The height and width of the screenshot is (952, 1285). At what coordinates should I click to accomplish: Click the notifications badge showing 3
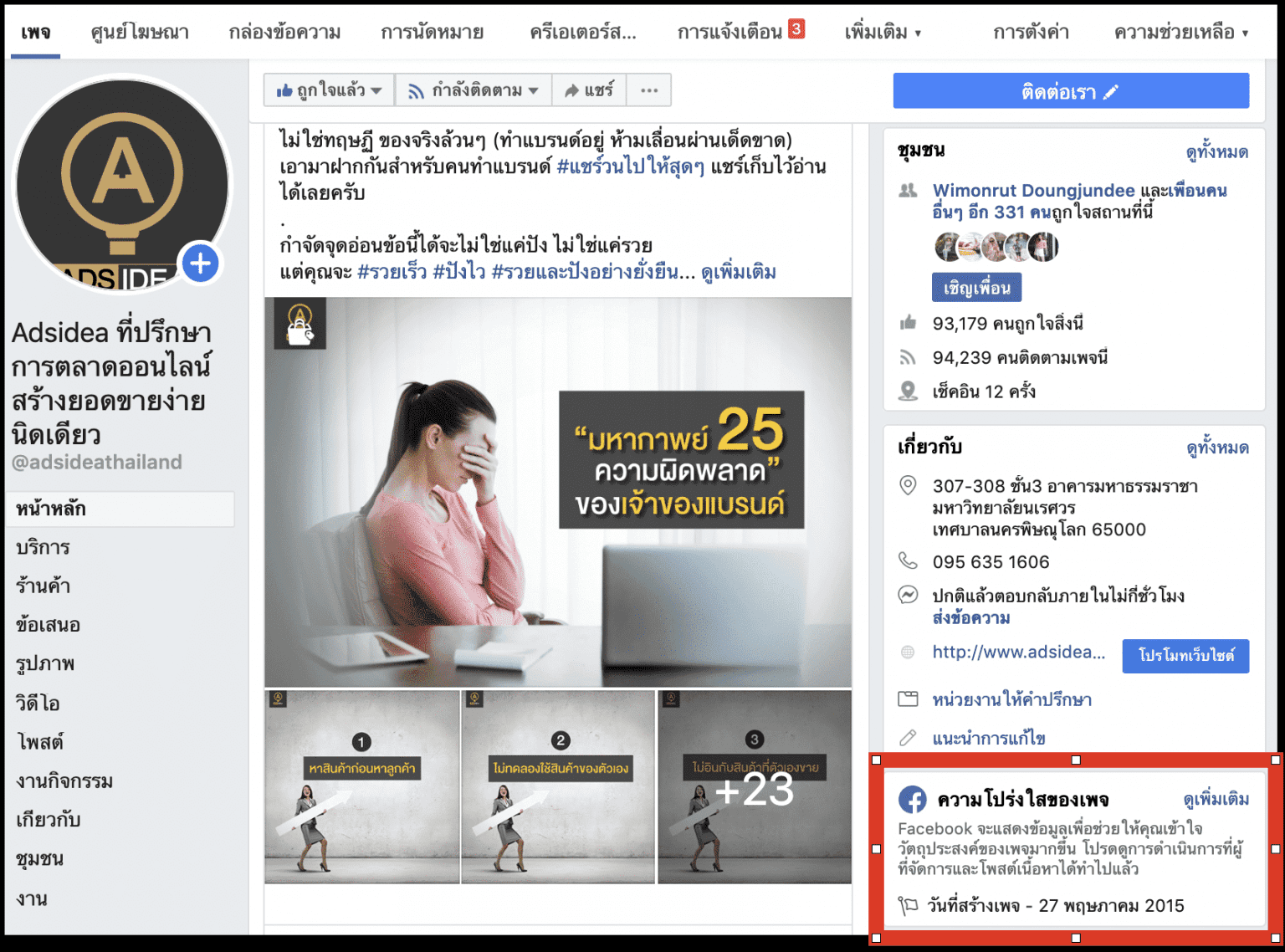point(796,29)
